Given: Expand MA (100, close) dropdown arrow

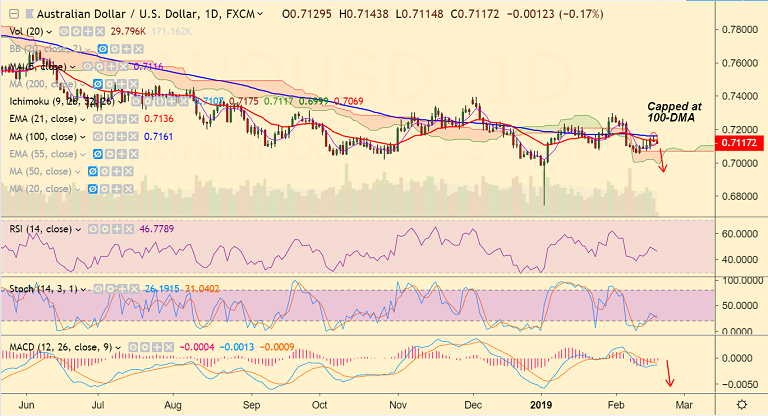Looking at the screenshot, I should point(83,137).
